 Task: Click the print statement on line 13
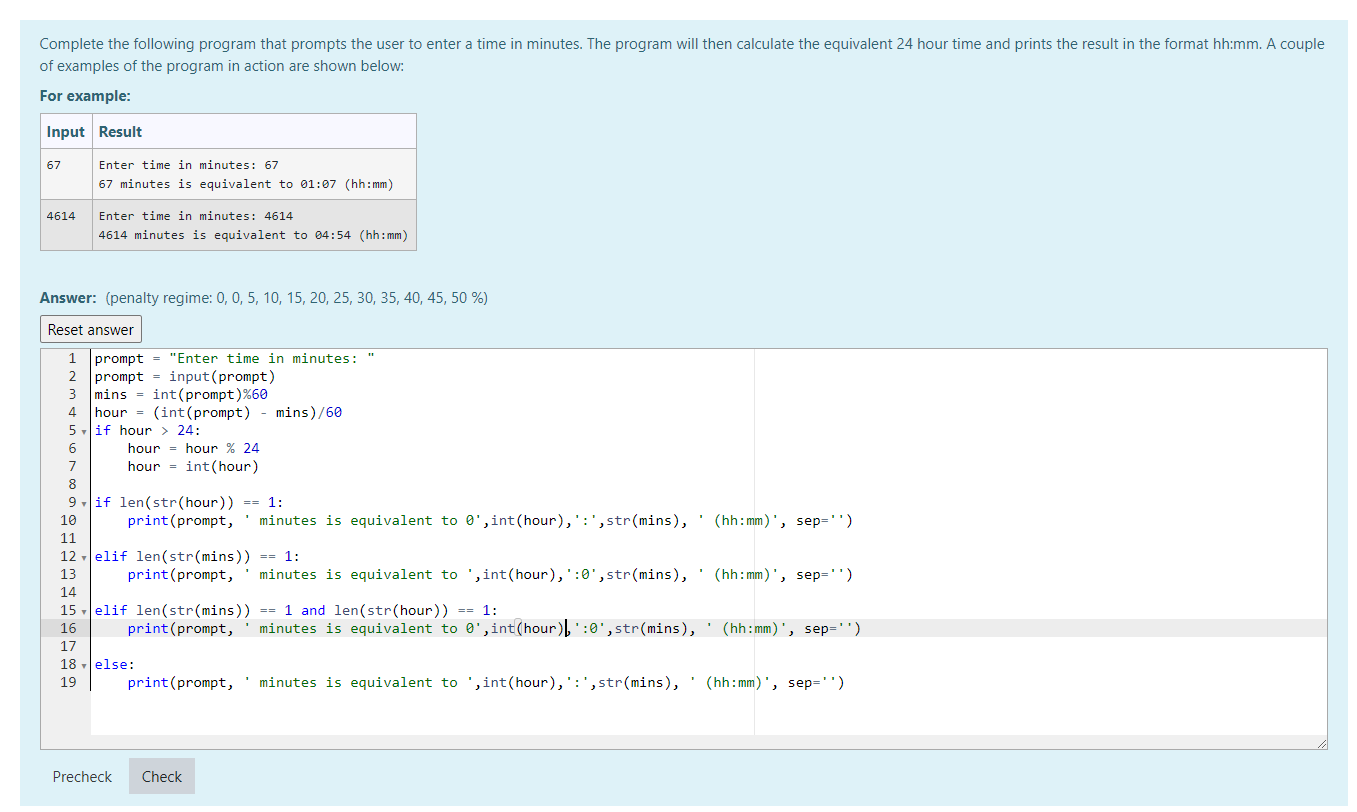pyautogui.click(x=490, y=575)
